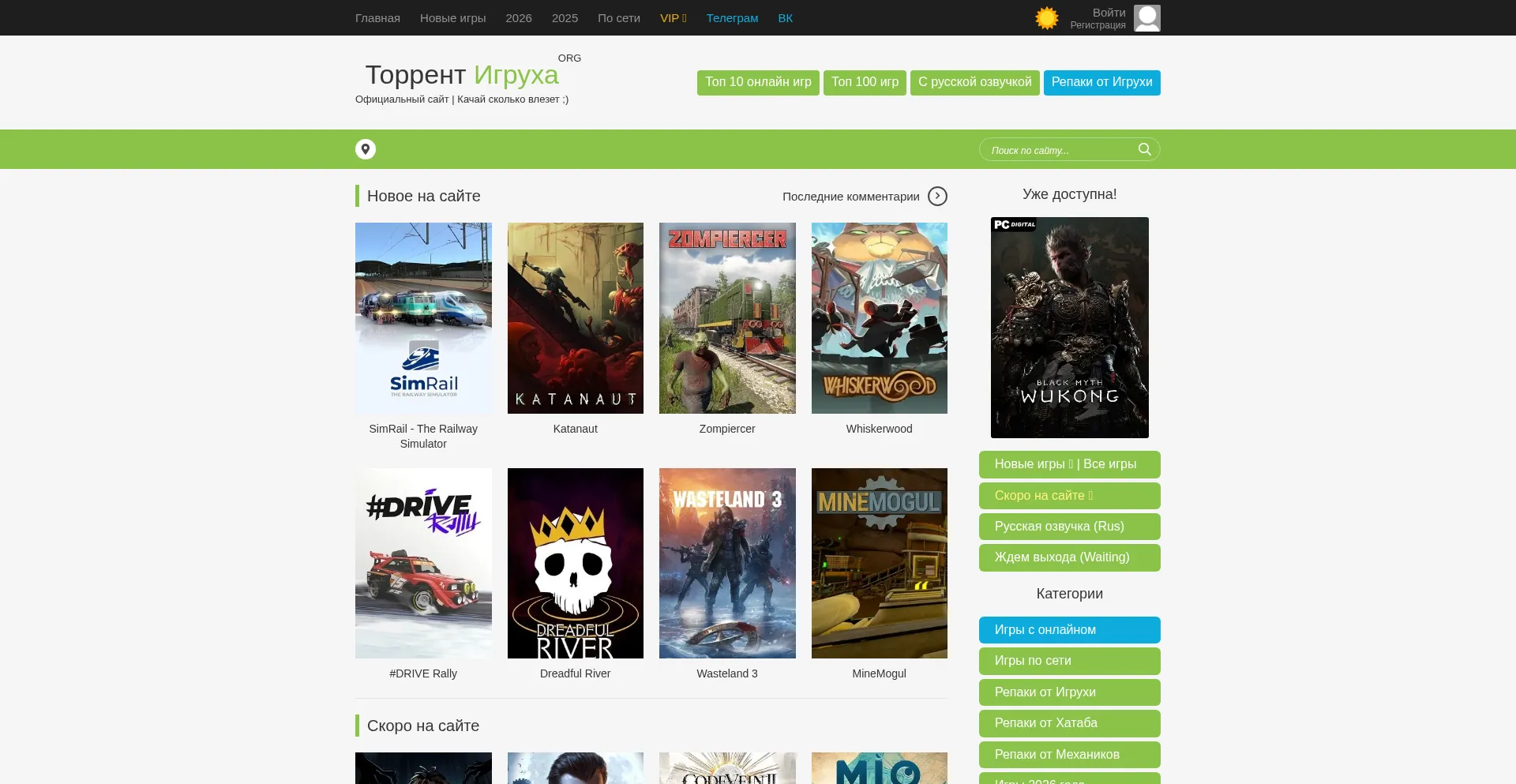Open Скоро на сайте sidebar button
The image size is (1516, 784).
1070,496
